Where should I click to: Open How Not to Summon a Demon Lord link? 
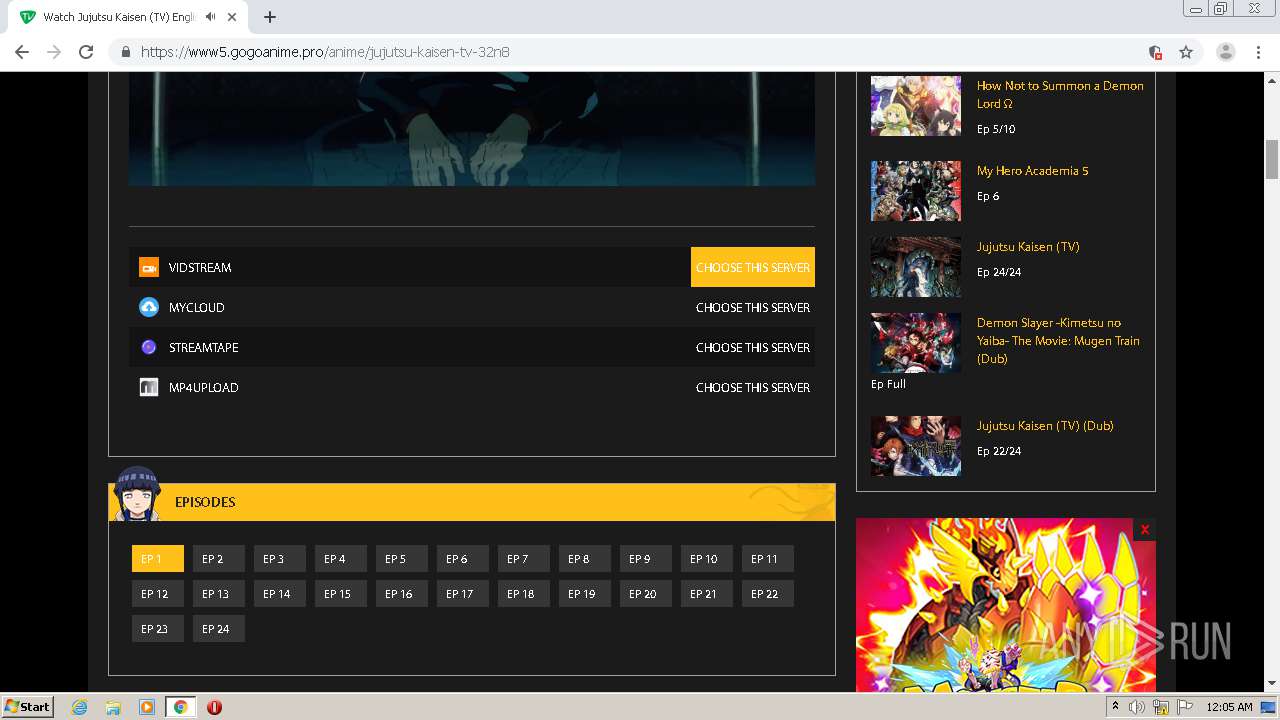[1060, 94]
